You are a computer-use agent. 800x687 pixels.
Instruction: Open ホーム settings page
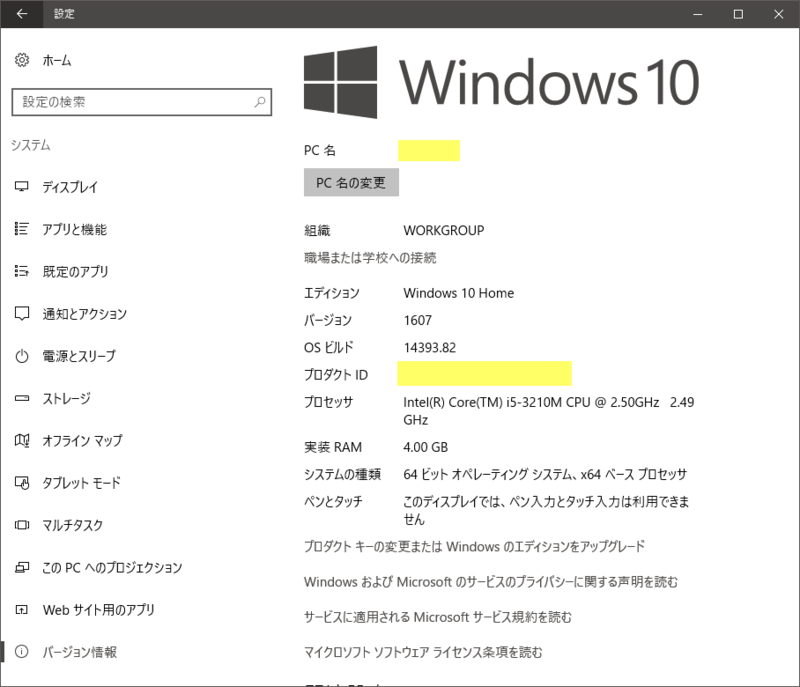[x=57, y=60]
